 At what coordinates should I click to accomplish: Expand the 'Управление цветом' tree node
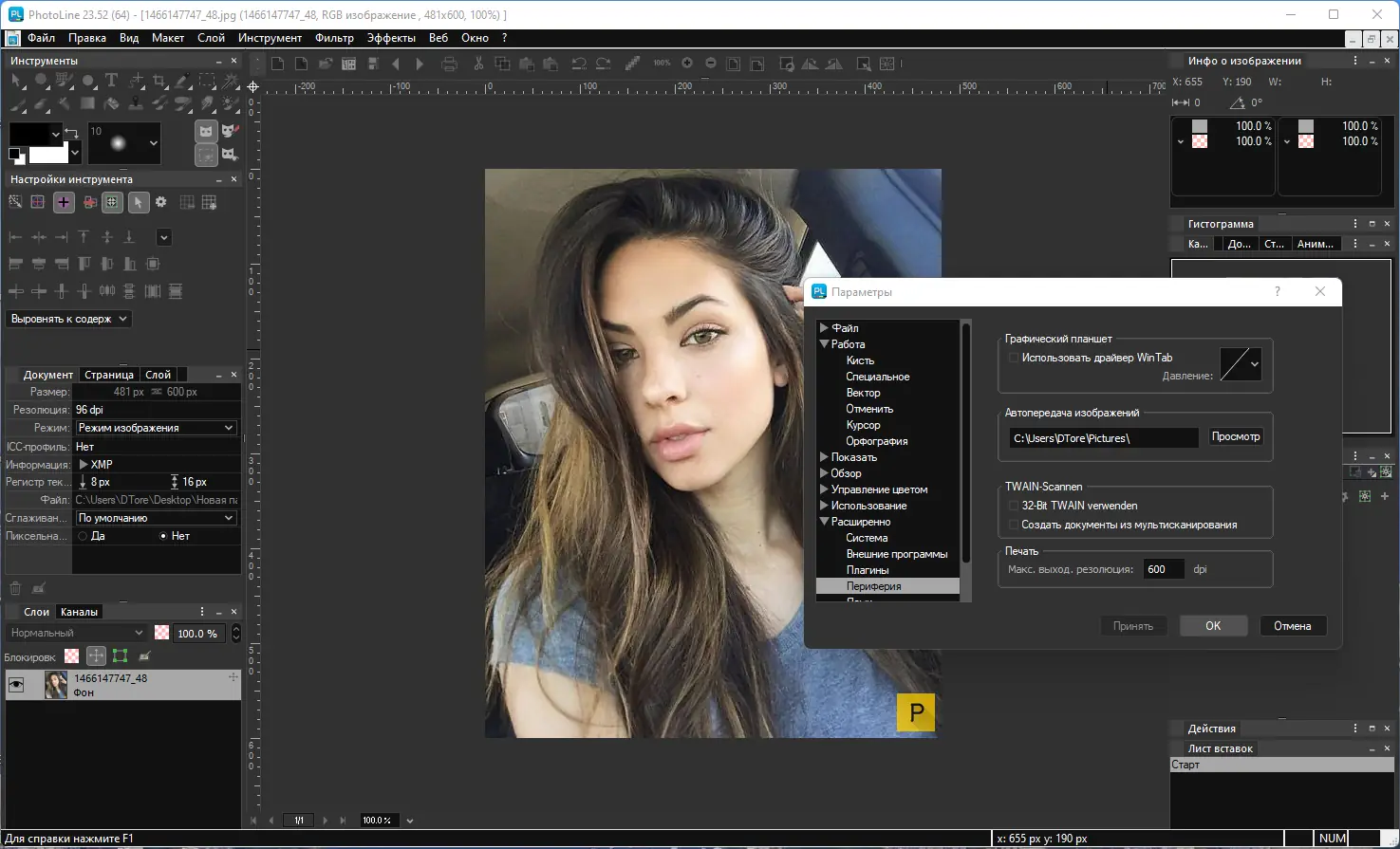coord(824,489)
